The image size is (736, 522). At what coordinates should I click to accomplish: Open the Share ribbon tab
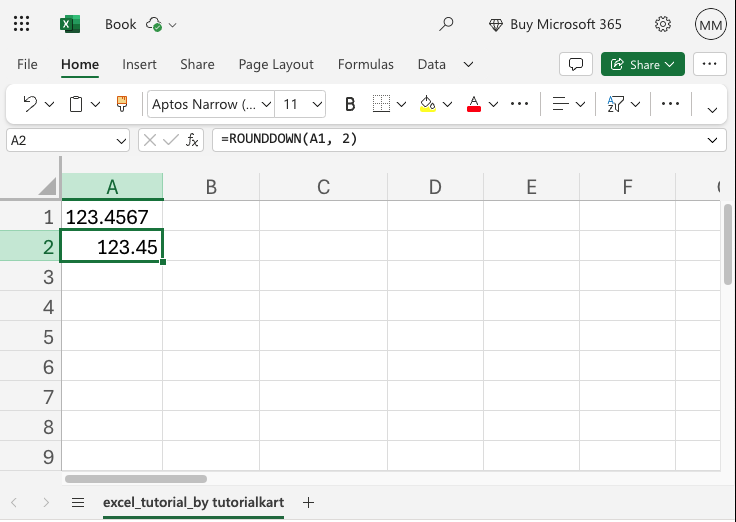[197, 64]
